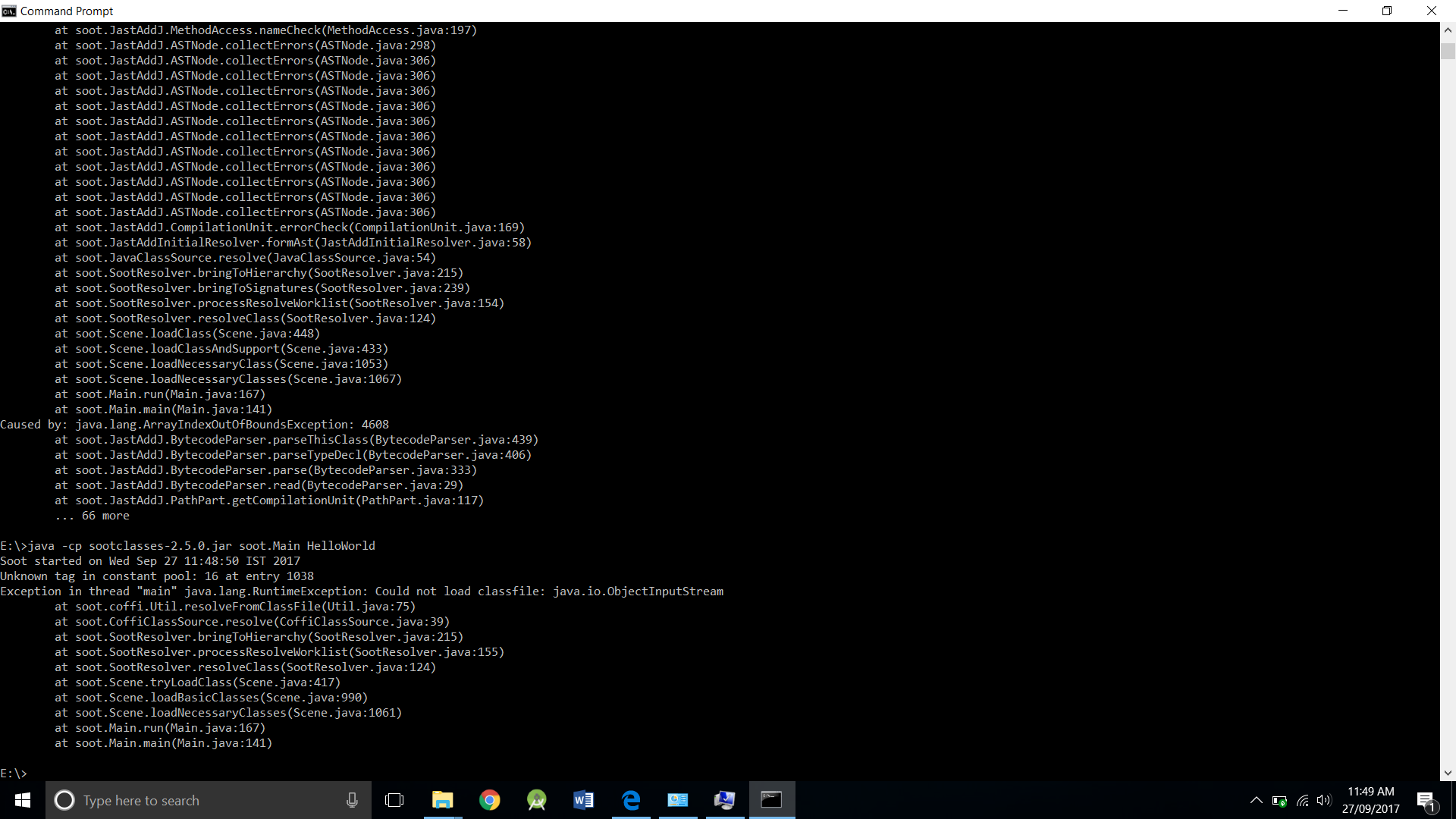Click the scrollbar up arrow
The image size is (1456, 819).
[1448, 30]
